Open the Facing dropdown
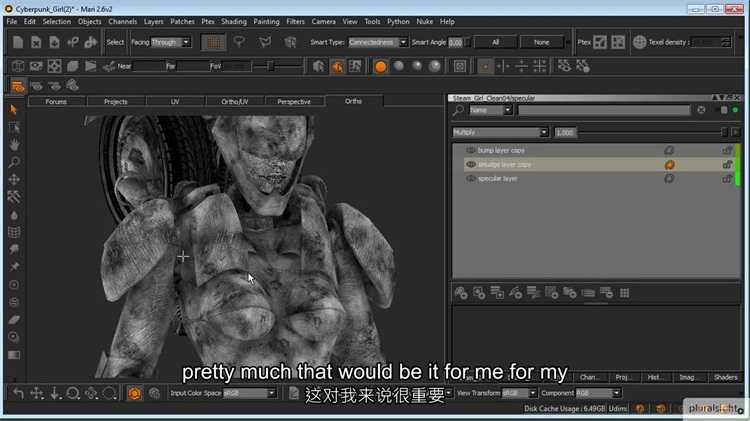This screenshot has height=421, width=750. 171,42
